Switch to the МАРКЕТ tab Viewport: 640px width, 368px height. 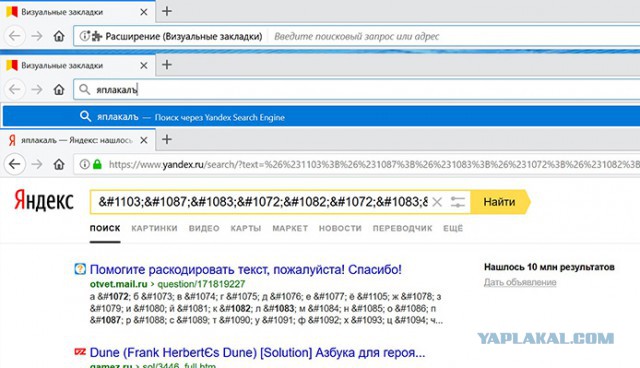pyautogui.click(x=290, y=228)
